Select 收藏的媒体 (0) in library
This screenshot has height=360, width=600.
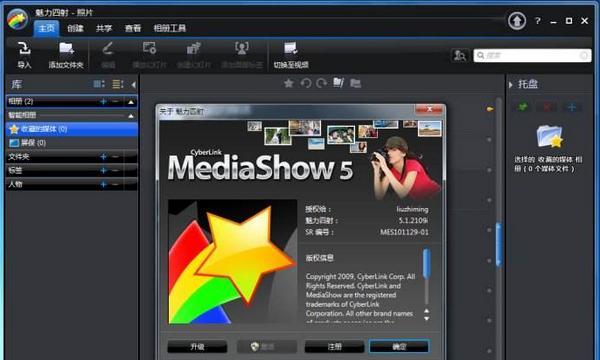72,129
